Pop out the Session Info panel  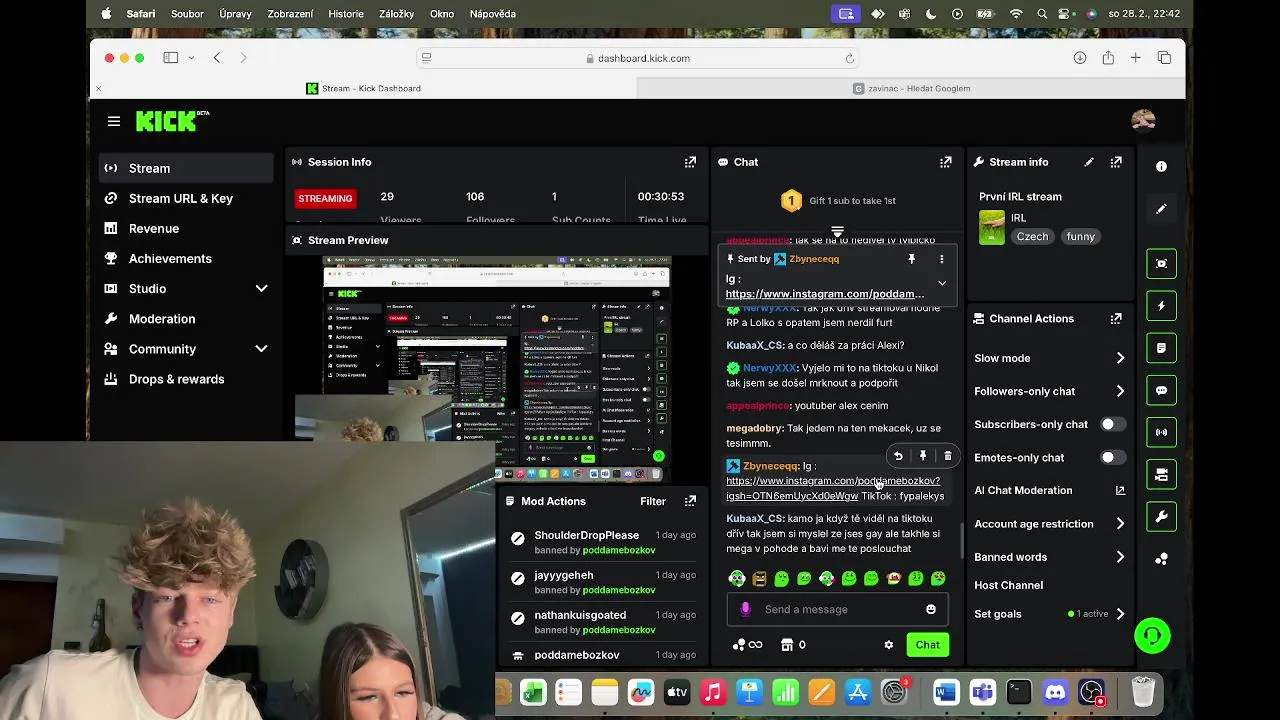[x=690, y=162]
